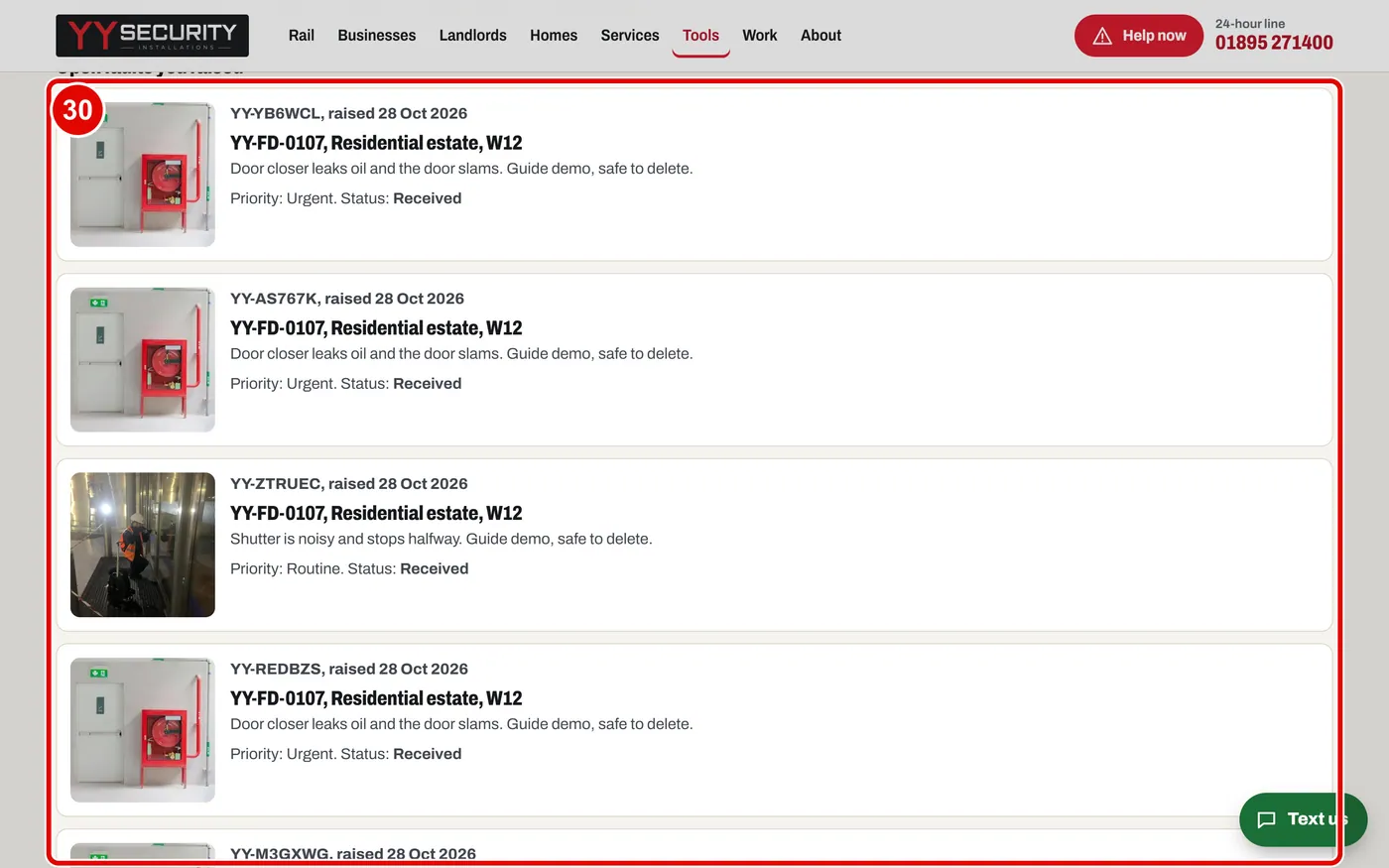Select the site heading in the YY-AS767K card
1389x868 pixels.
click(376, 328)
